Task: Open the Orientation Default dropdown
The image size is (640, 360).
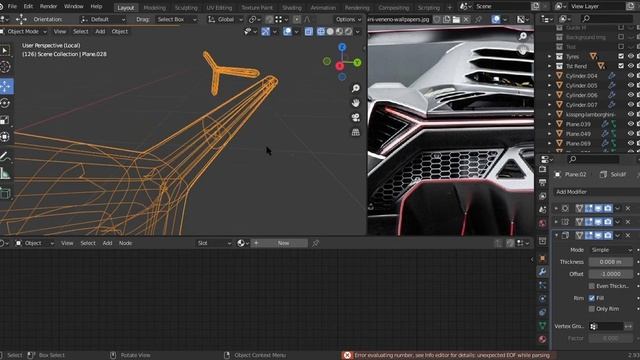Action: tap(103, 19)
